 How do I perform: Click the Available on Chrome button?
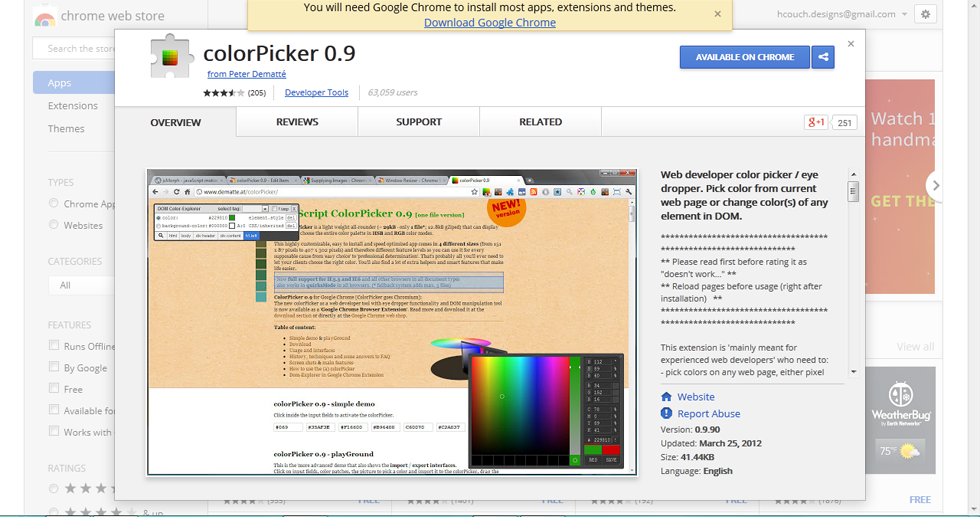point(745,57)
